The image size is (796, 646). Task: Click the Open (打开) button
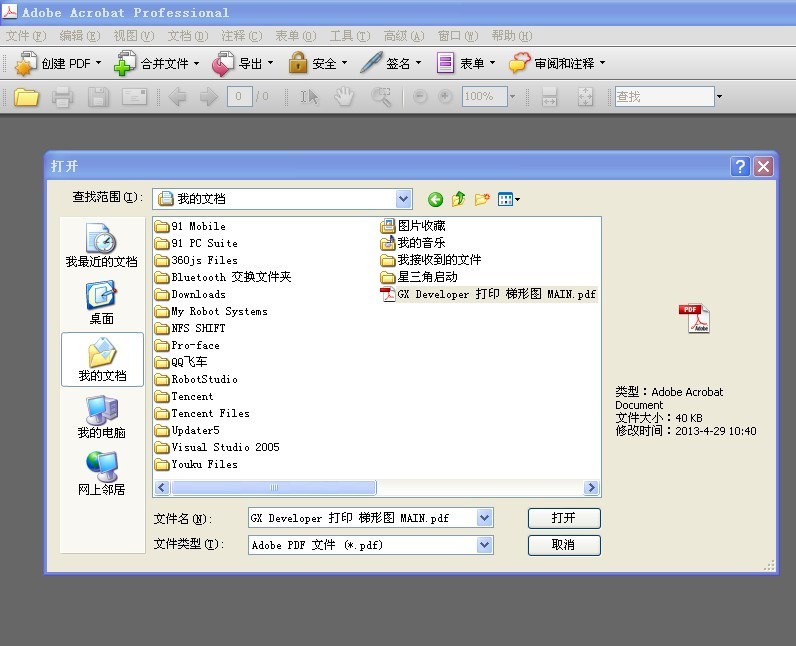pos(564,518)
